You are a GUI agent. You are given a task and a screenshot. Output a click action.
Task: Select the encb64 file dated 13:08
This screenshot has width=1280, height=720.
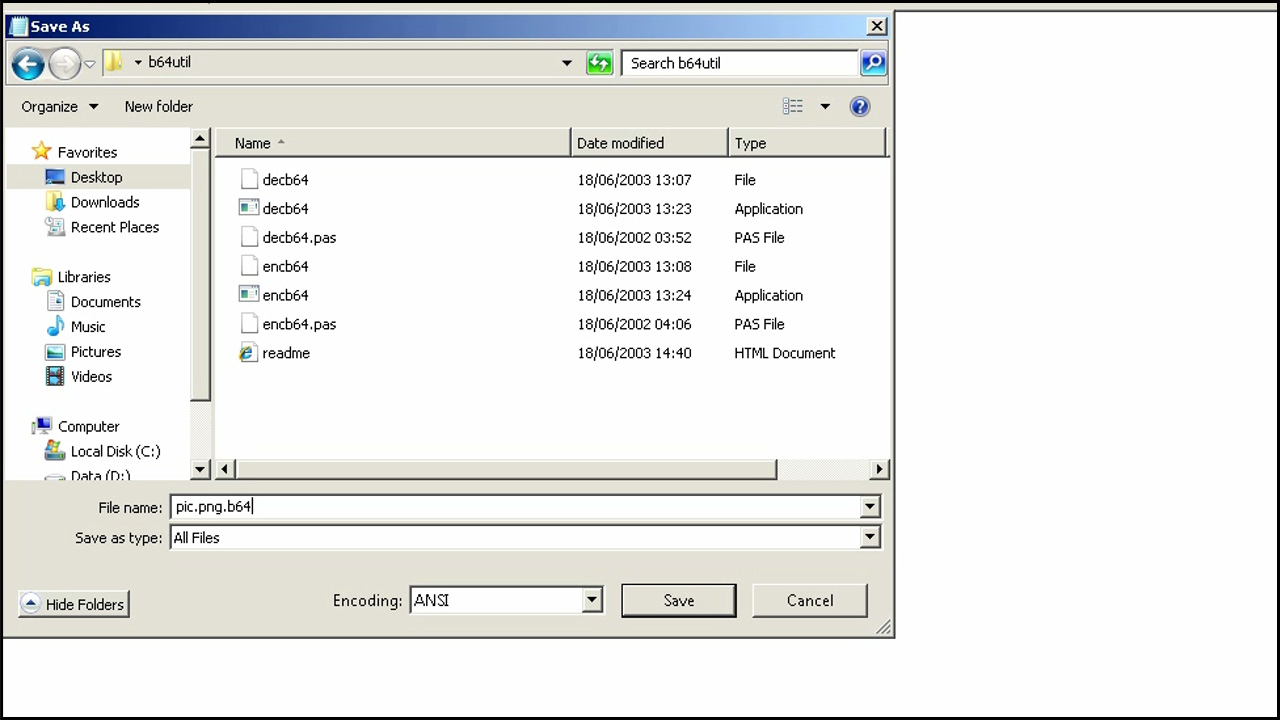point(285,267)
